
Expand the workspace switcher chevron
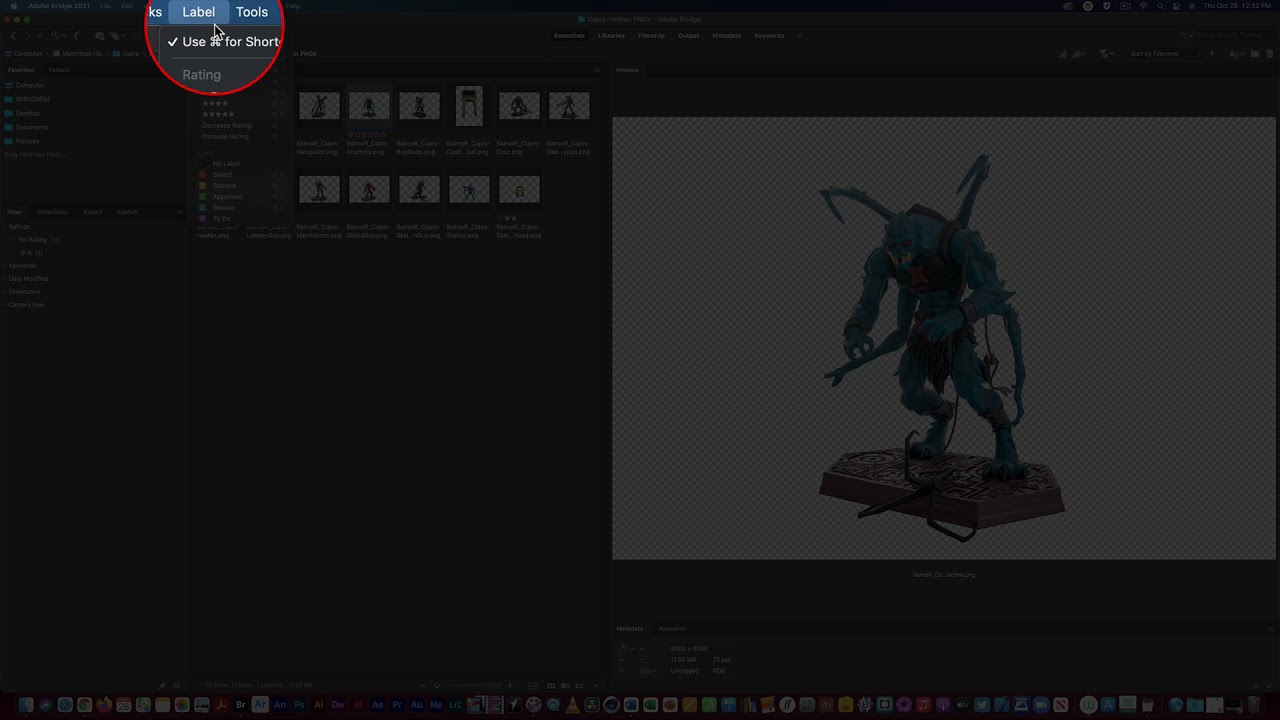click(x=797, y=36)
